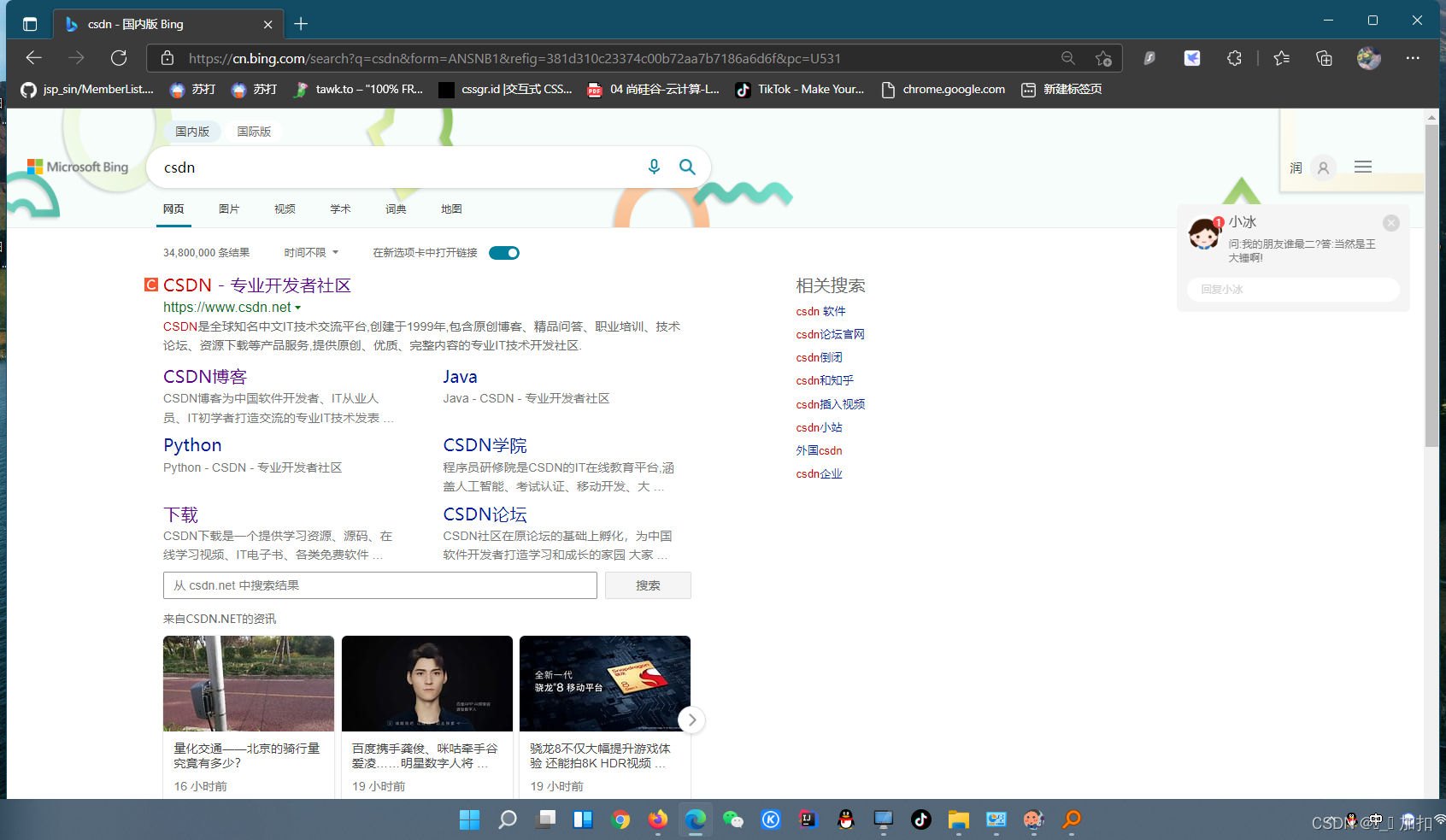Open the CSDN论坛 sitelink
The height and width of the screenshot is (840, 1446).
pos(485,514)
